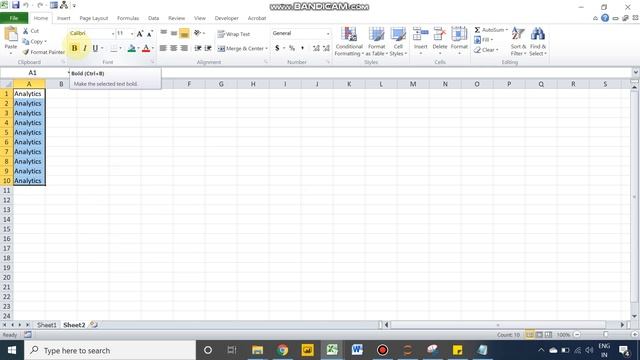This screenshot has width=640, height=360.
Task: Open Find & Select binoculars
Action: coord(538,41)
